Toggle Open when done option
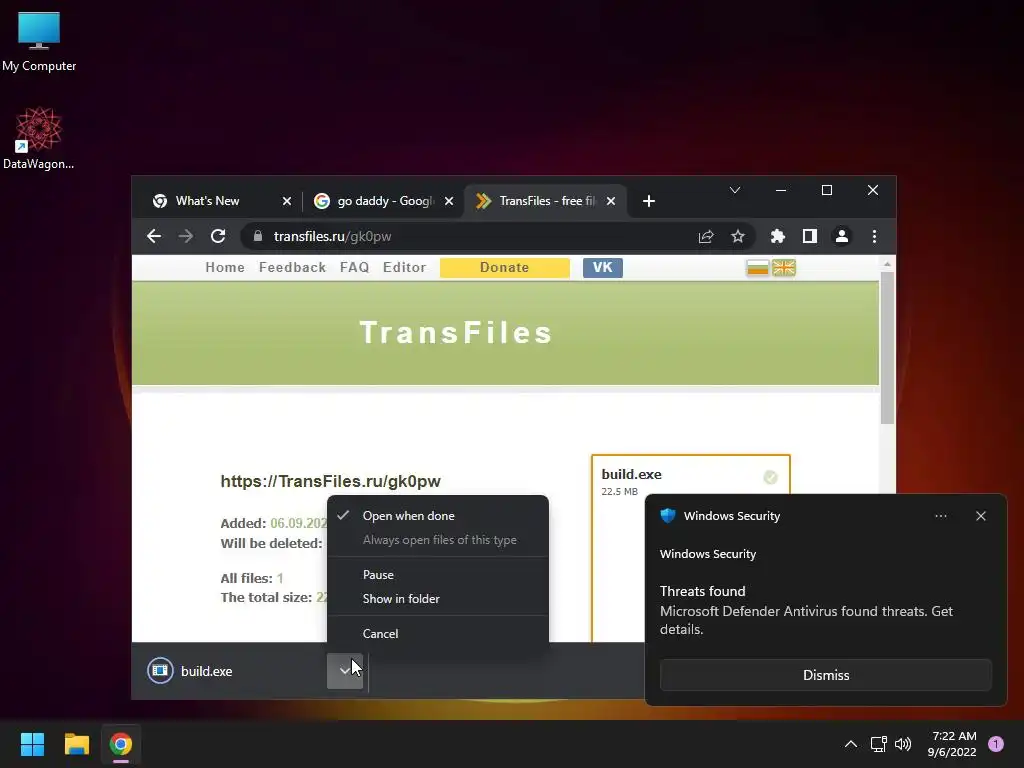The width and height of the screenshot is (1024, 768). 438,516
